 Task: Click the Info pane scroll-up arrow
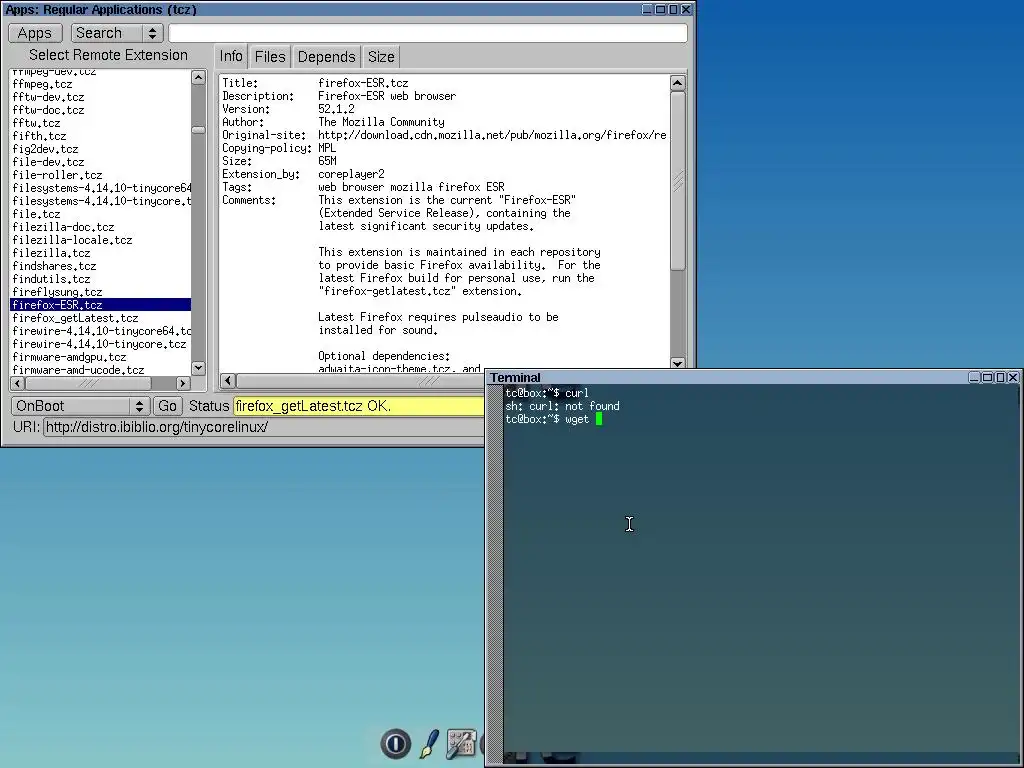(677, 83)
